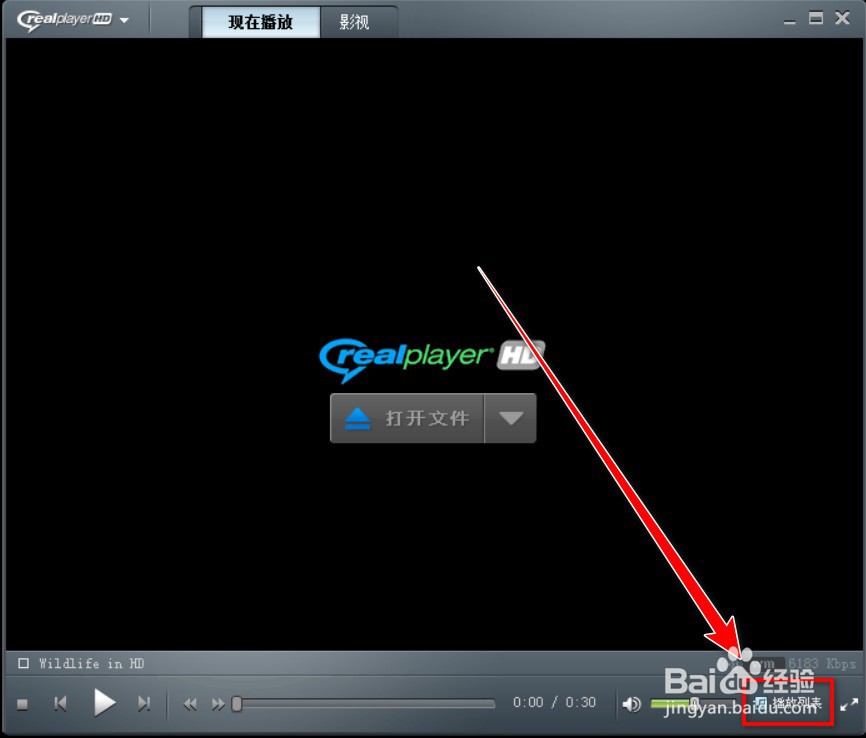Image resolution: width=866 pixels, height=738 pixels.
Task: Click the 打开文件 button
Action: click(x=407, y=418)
